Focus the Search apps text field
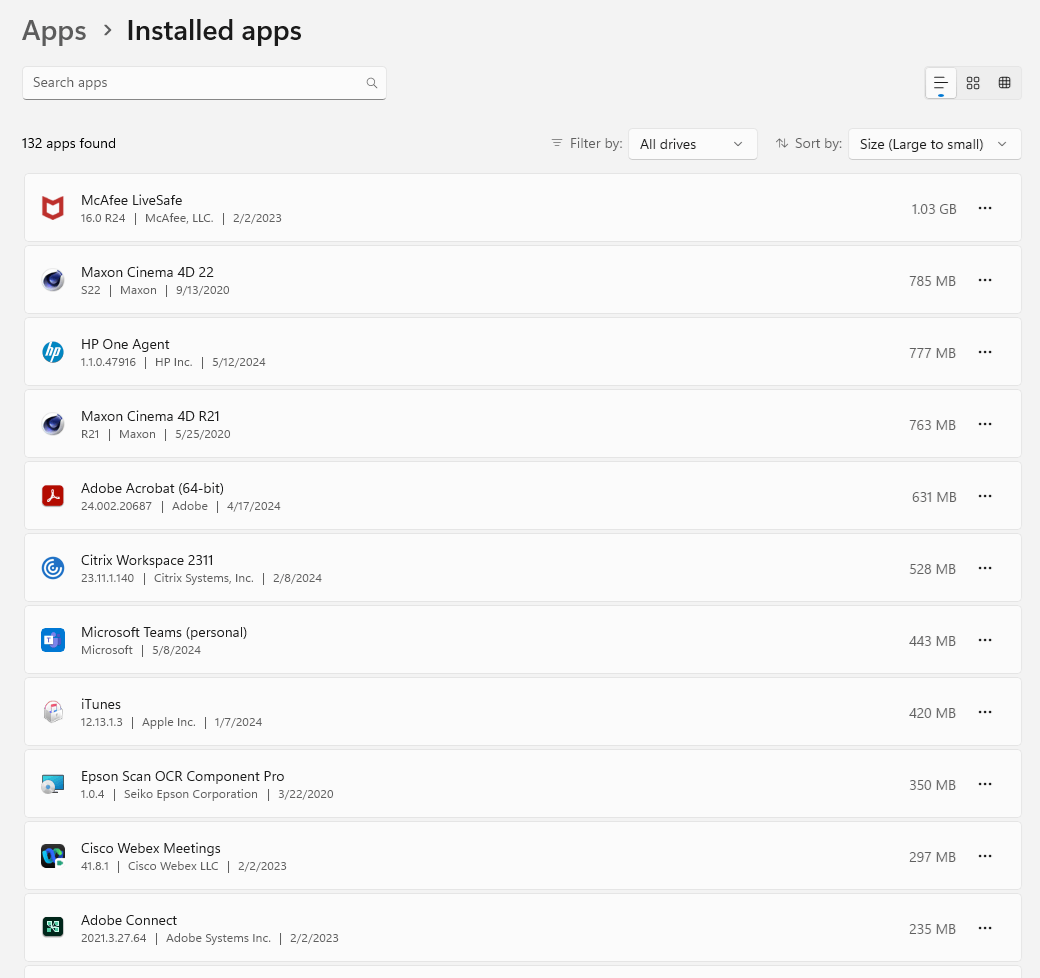The height and width of the screenshot is (978, 1040). pos(204,83)
